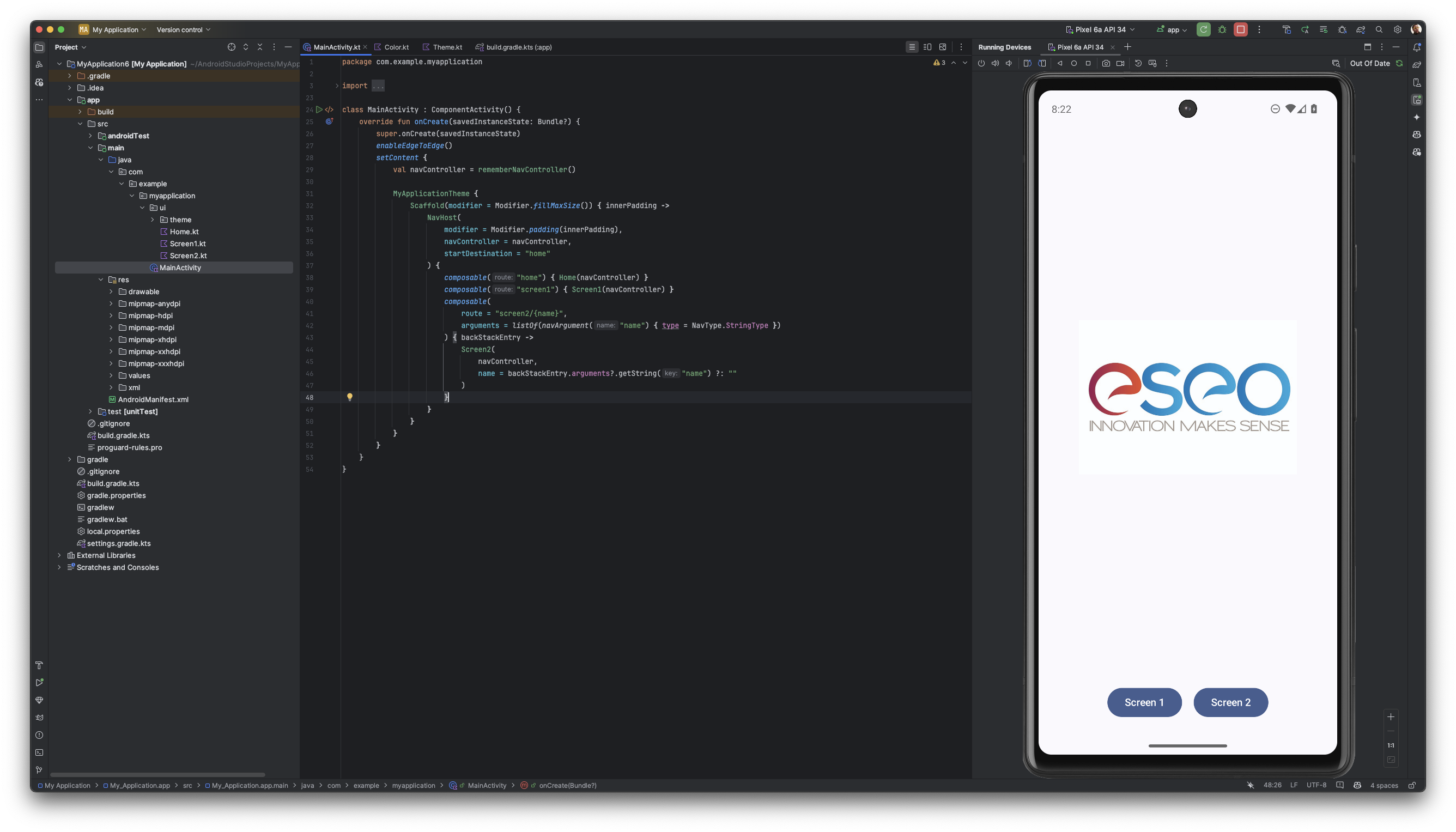
Task: Expand all in Project panel
Action: coord(246,47)
